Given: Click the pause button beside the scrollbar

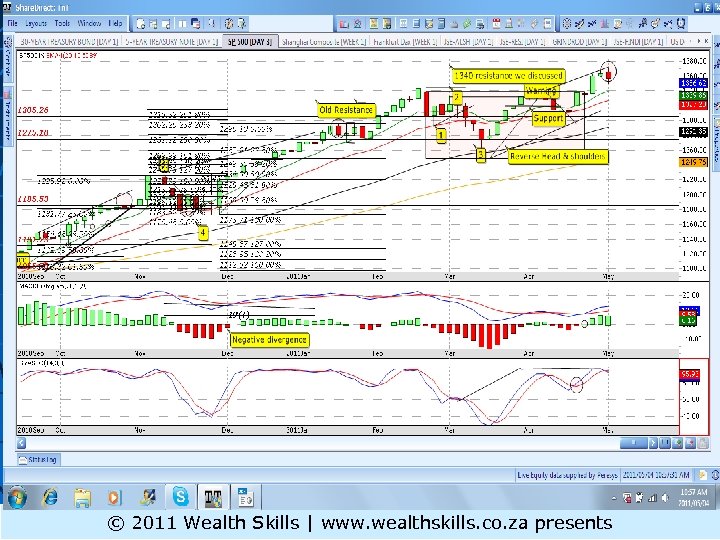Looking at the screenshot, I should click(665, 443).
